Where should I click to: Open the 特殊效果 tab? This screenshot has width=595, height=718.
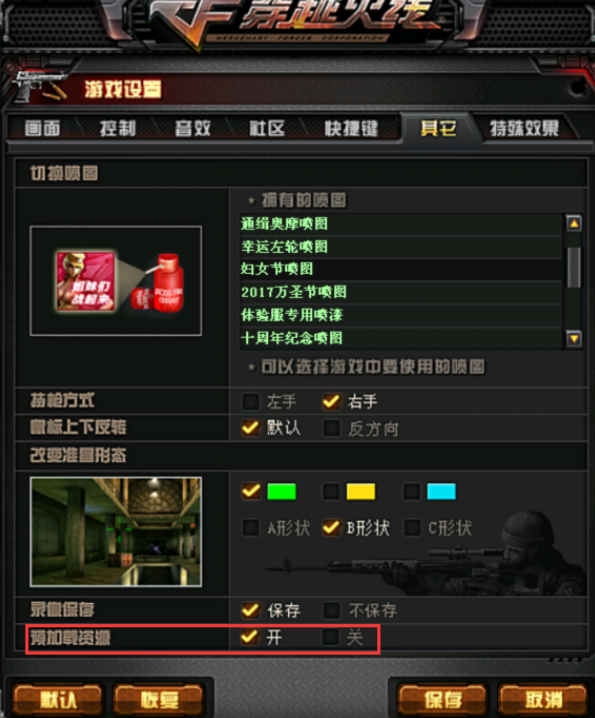coord(524,128)
